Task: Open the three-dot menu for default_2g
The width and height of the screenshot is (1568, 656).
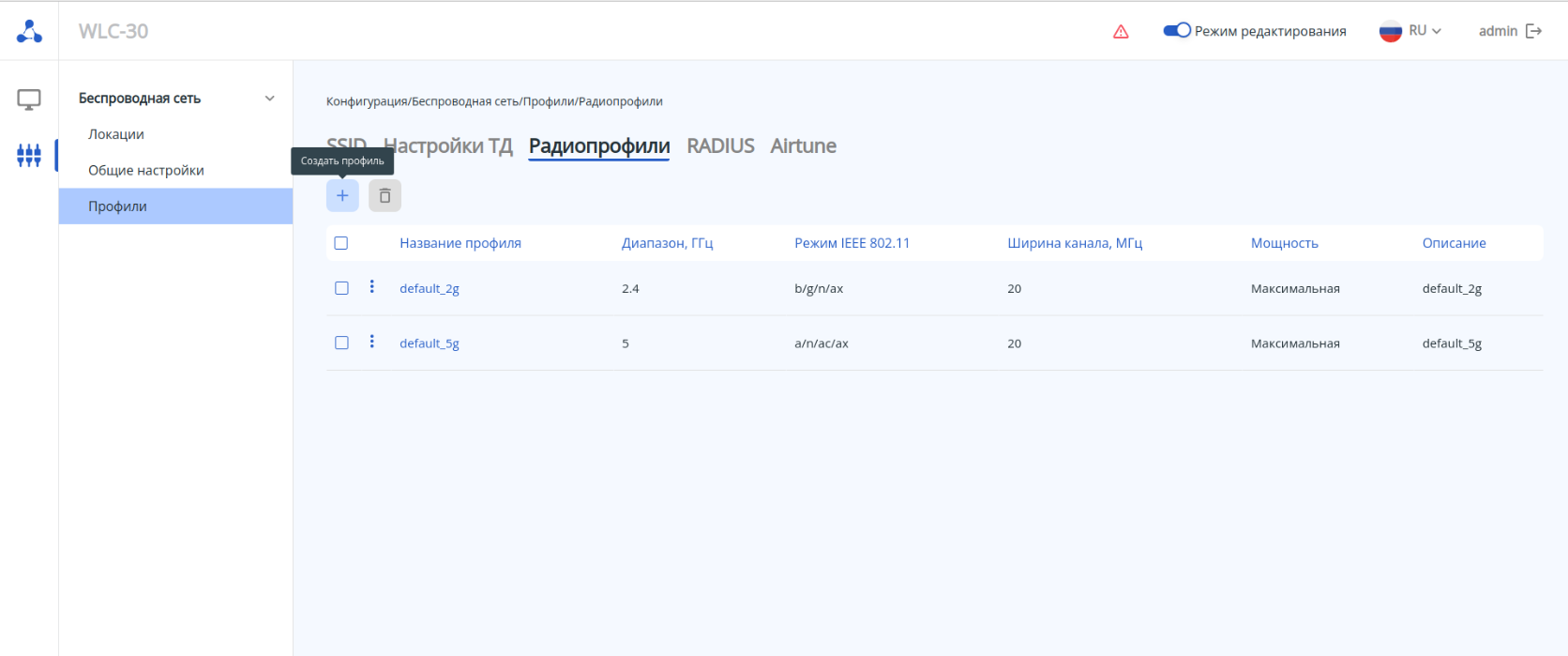Action: click(372, 287)
